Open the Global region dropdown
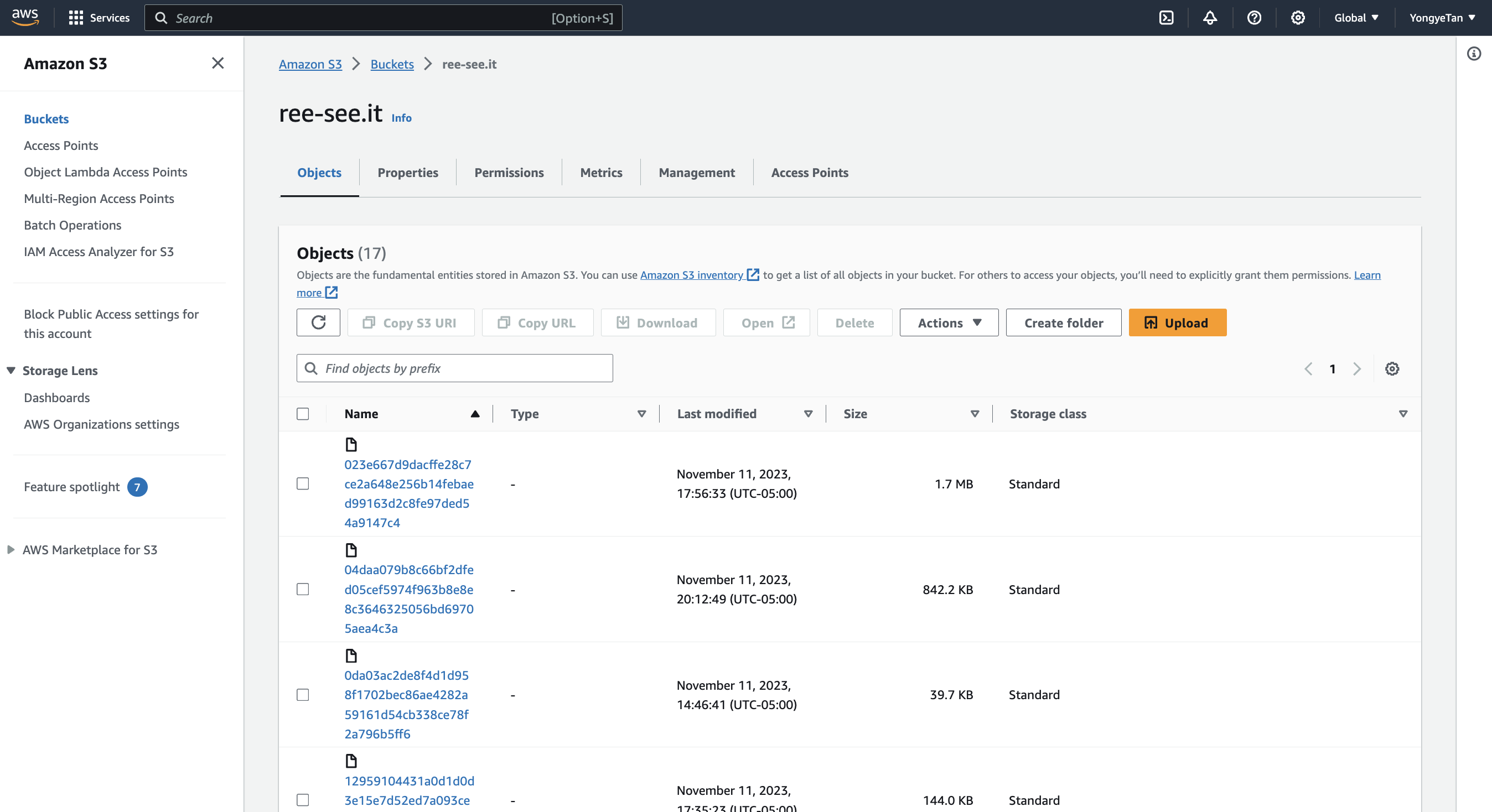The image size is (1492, 812). [1356, 18]
